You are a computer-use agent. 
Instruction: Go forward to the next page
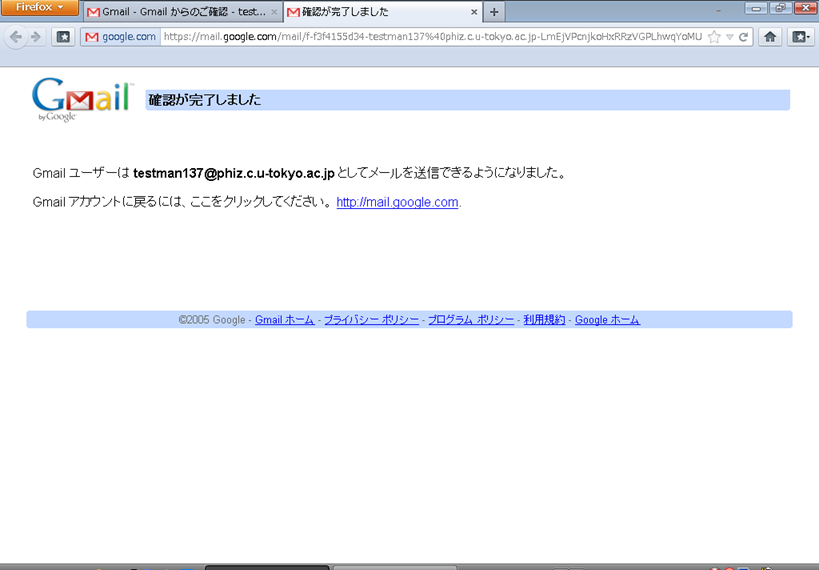36,37
